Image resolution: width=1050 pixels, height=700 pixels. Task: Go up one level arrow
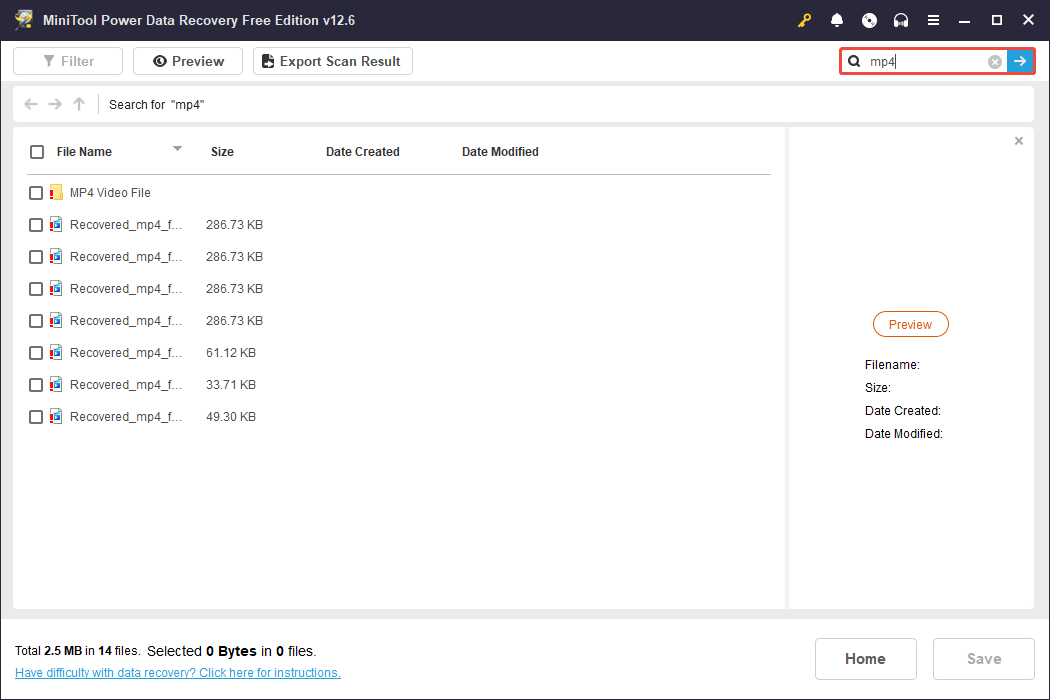pos(79,104)
